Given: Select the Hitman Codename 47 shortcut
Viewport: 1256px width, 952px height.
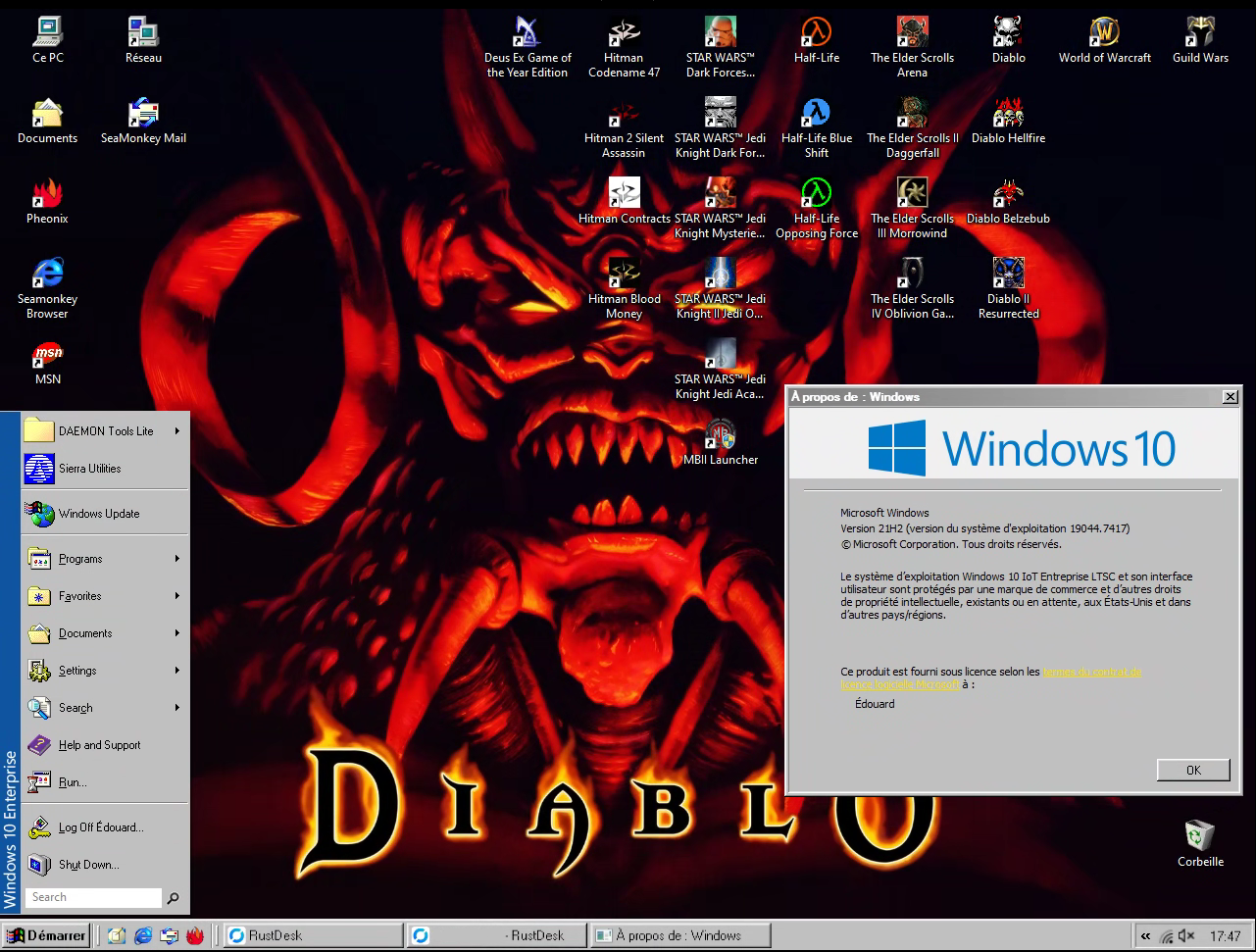Looking at the screenshot, I should click(624, 47).
